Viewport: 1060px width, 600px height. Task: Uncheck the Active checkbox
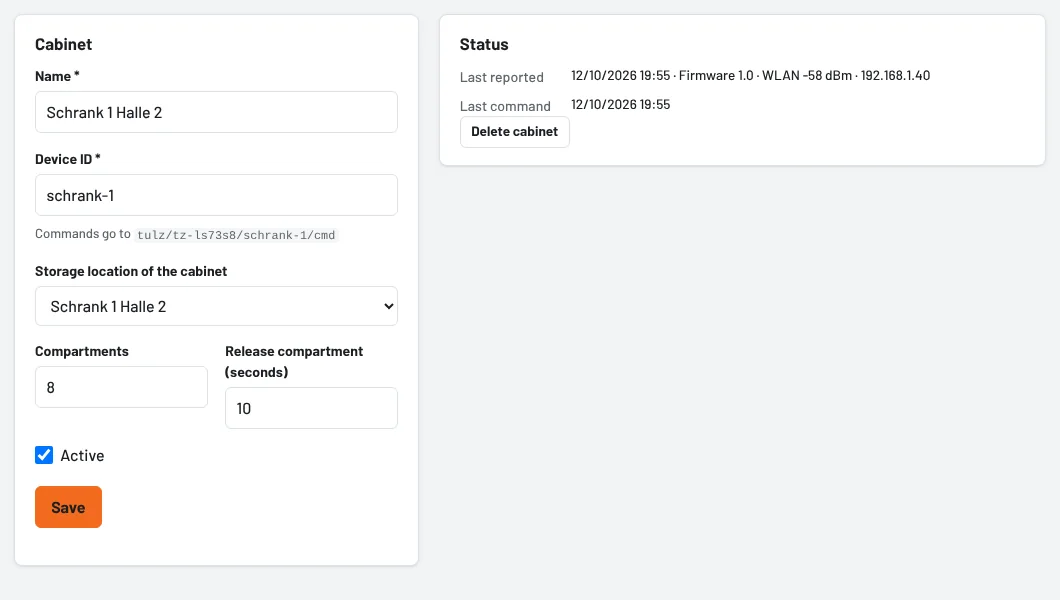[x=44, y=455]
